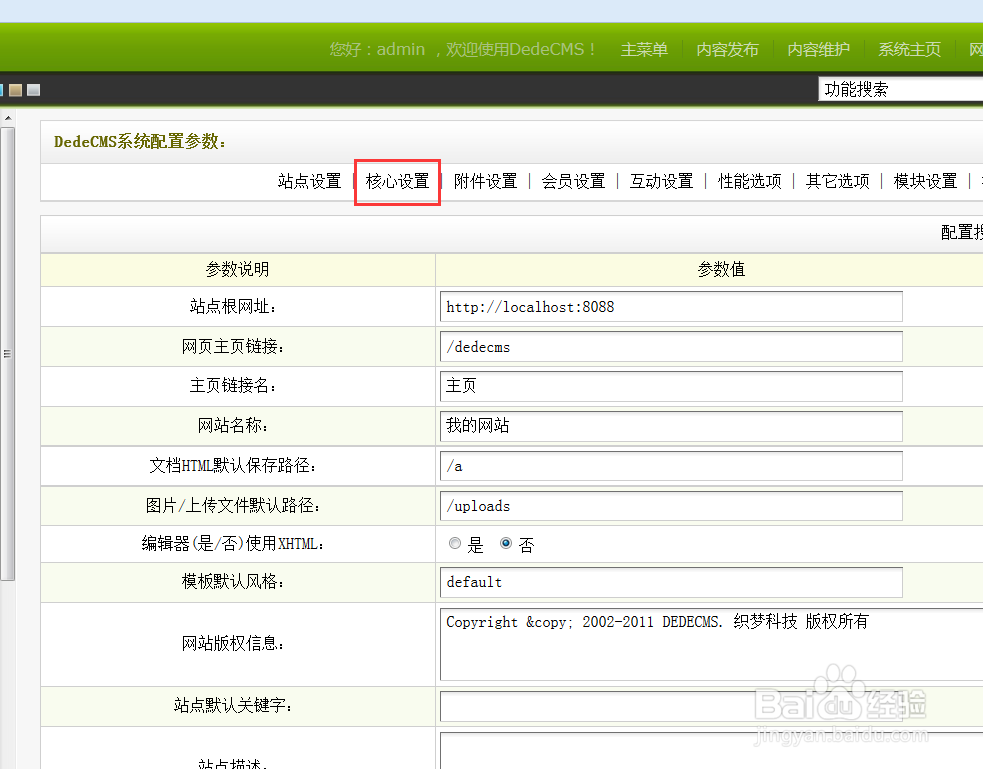Click the 模板默认风格： label

233,582
